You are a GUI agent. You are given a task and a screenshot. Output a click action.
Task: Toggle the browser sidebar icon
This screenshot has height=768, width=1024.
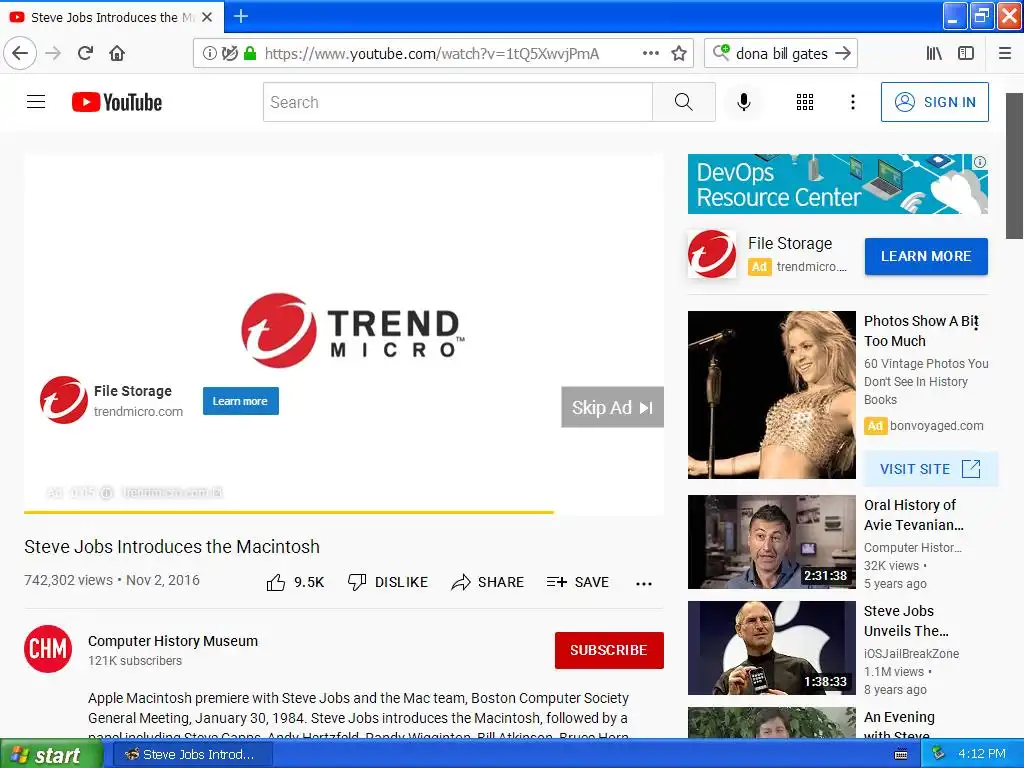coord(966,53)
